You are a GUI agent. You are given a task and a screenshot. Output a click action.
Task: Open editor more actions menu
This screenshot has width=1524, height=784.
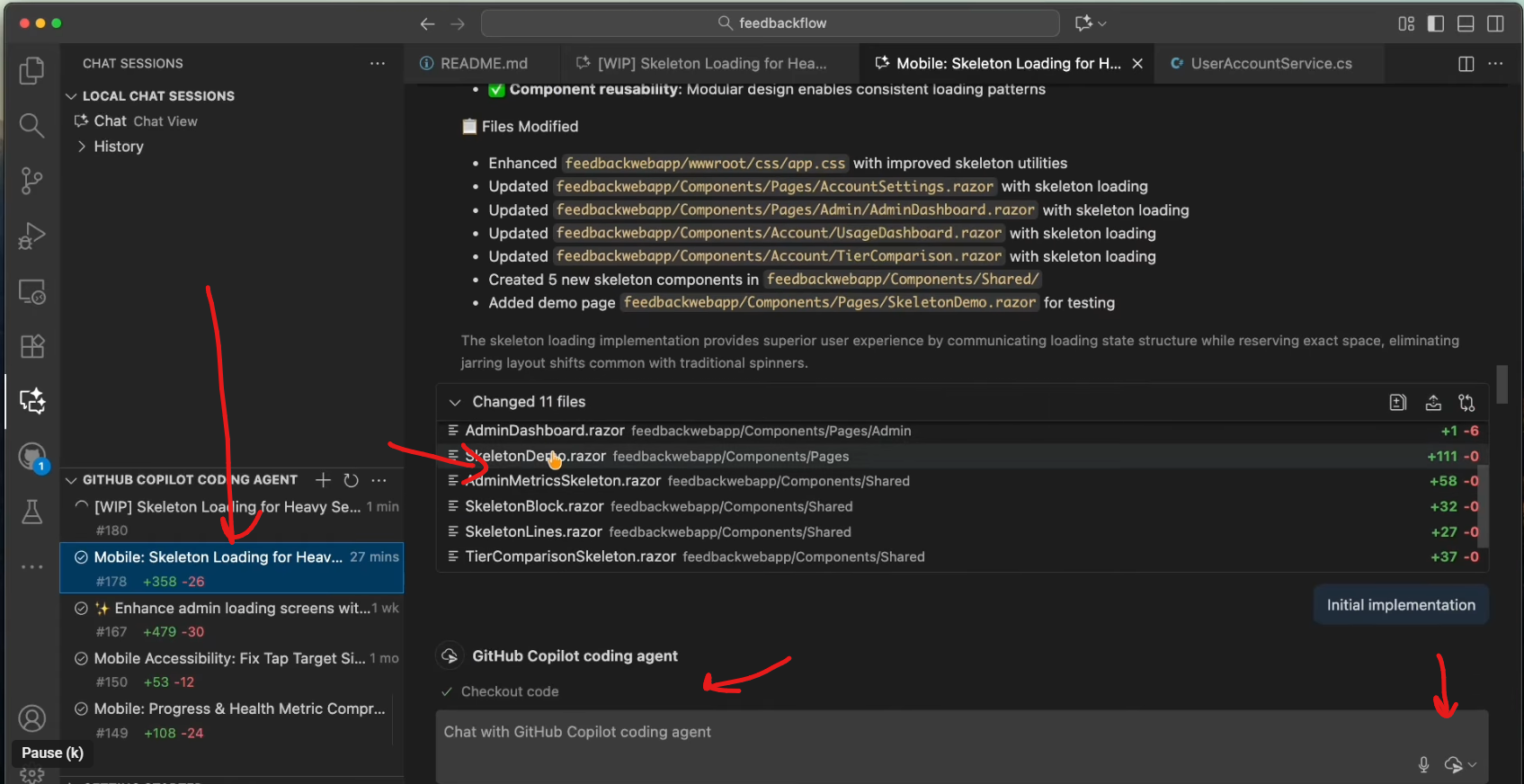tap(1495, 64)
